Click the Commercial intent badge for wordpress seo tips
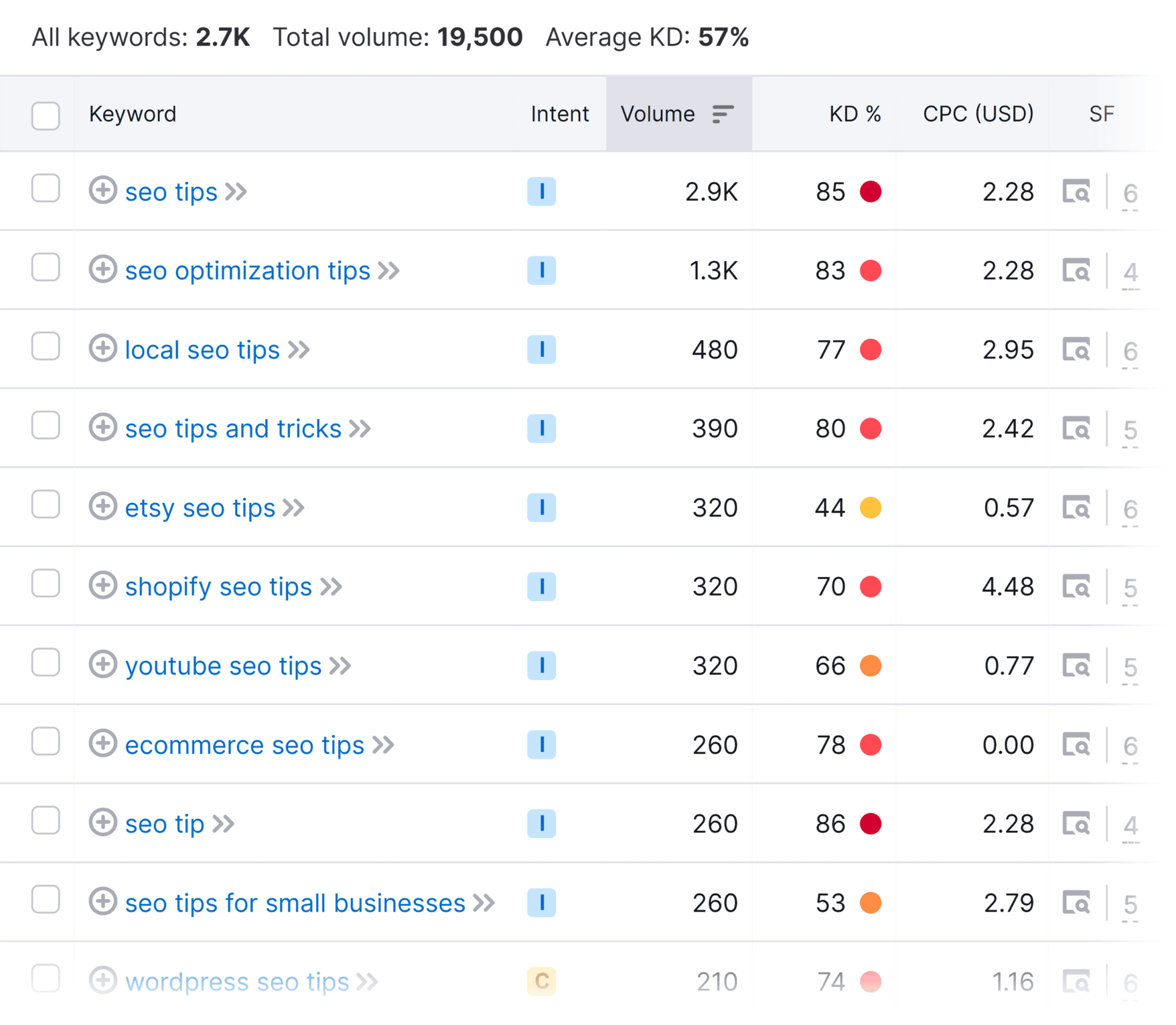 click(541, 982)
